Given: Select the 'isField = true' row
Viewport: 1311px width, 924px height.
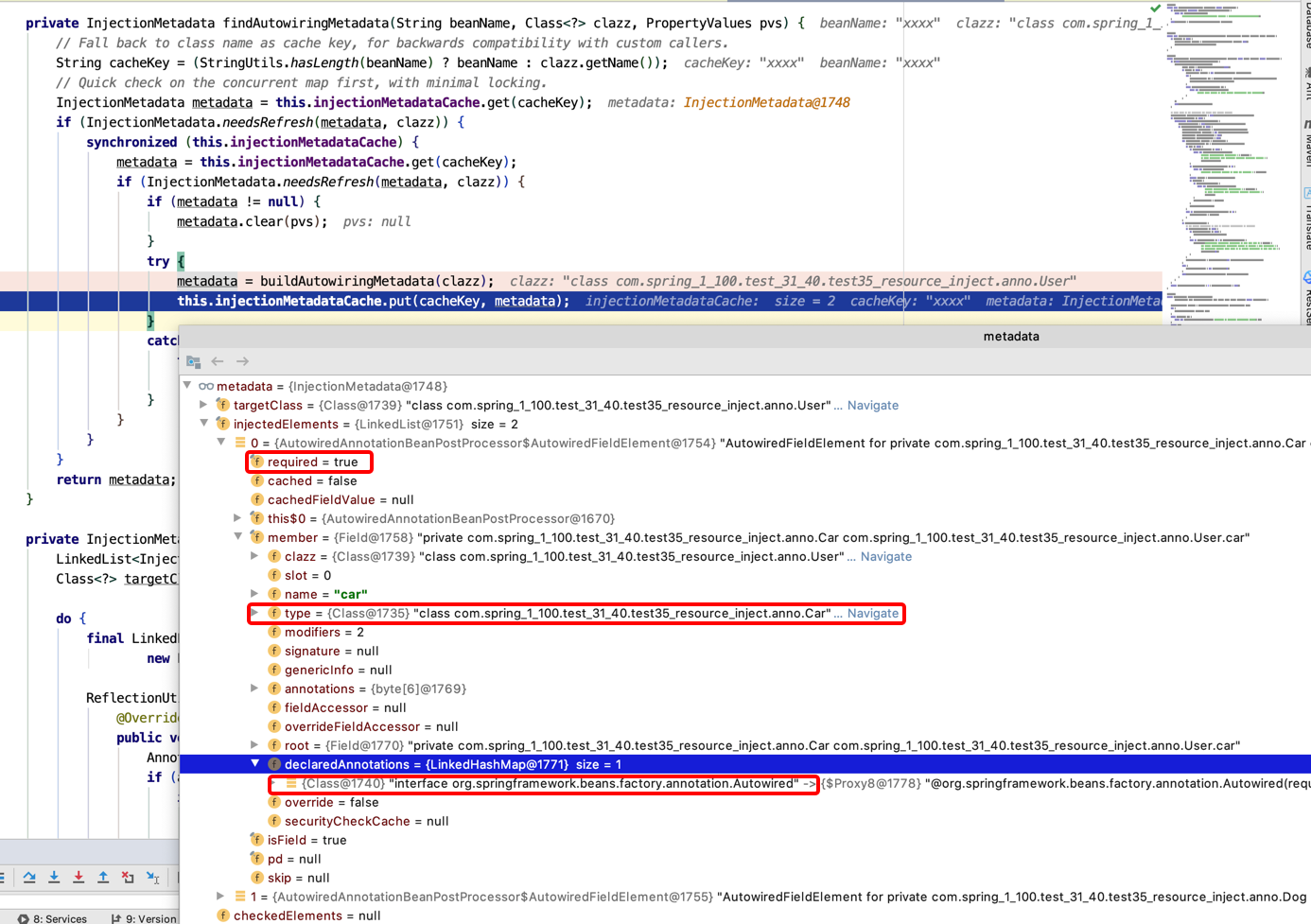Looking at the screenshot, I should (x=745, y=840).
